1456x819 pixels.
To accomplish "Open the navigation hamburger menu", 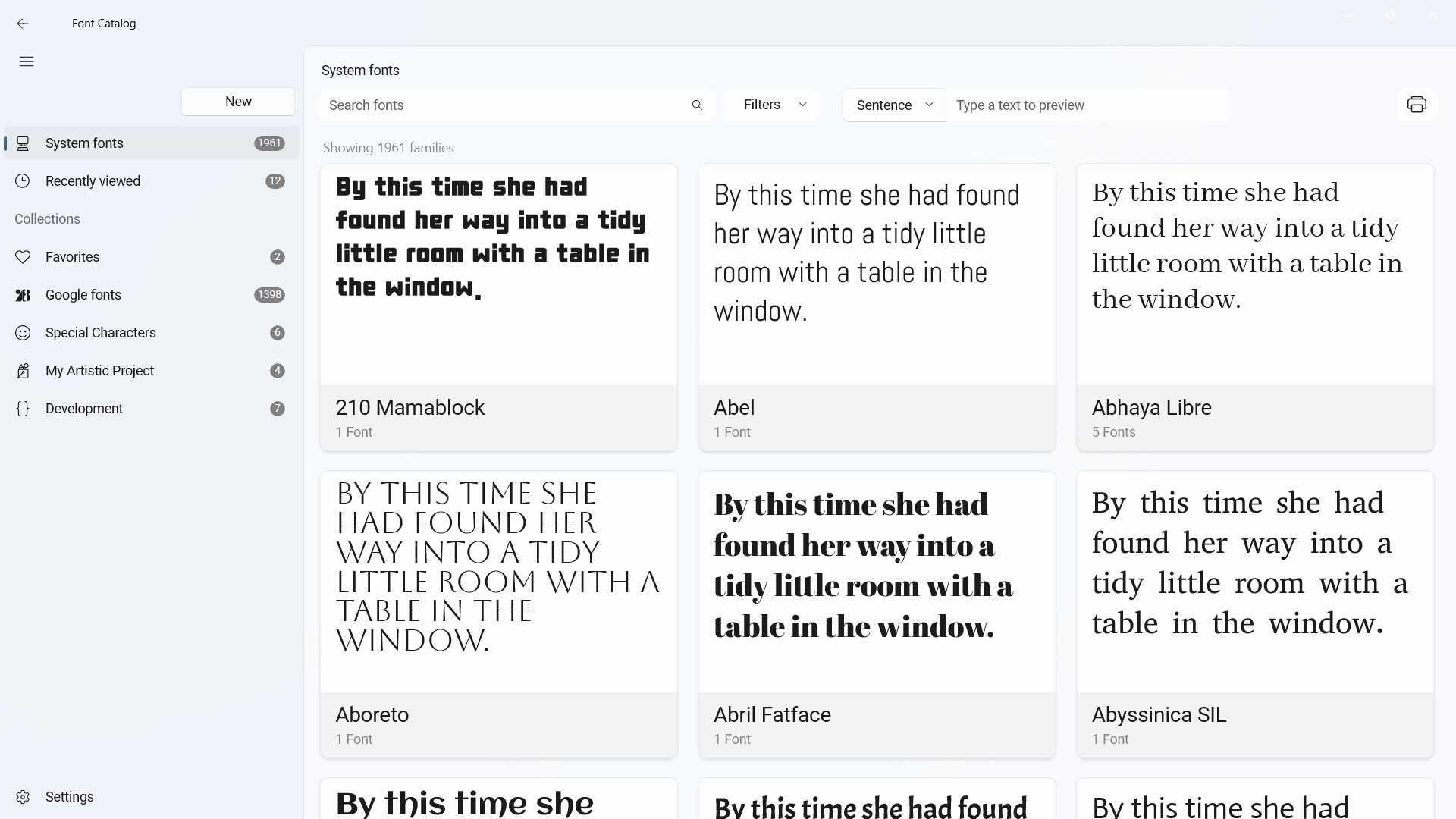I will 26,61.
